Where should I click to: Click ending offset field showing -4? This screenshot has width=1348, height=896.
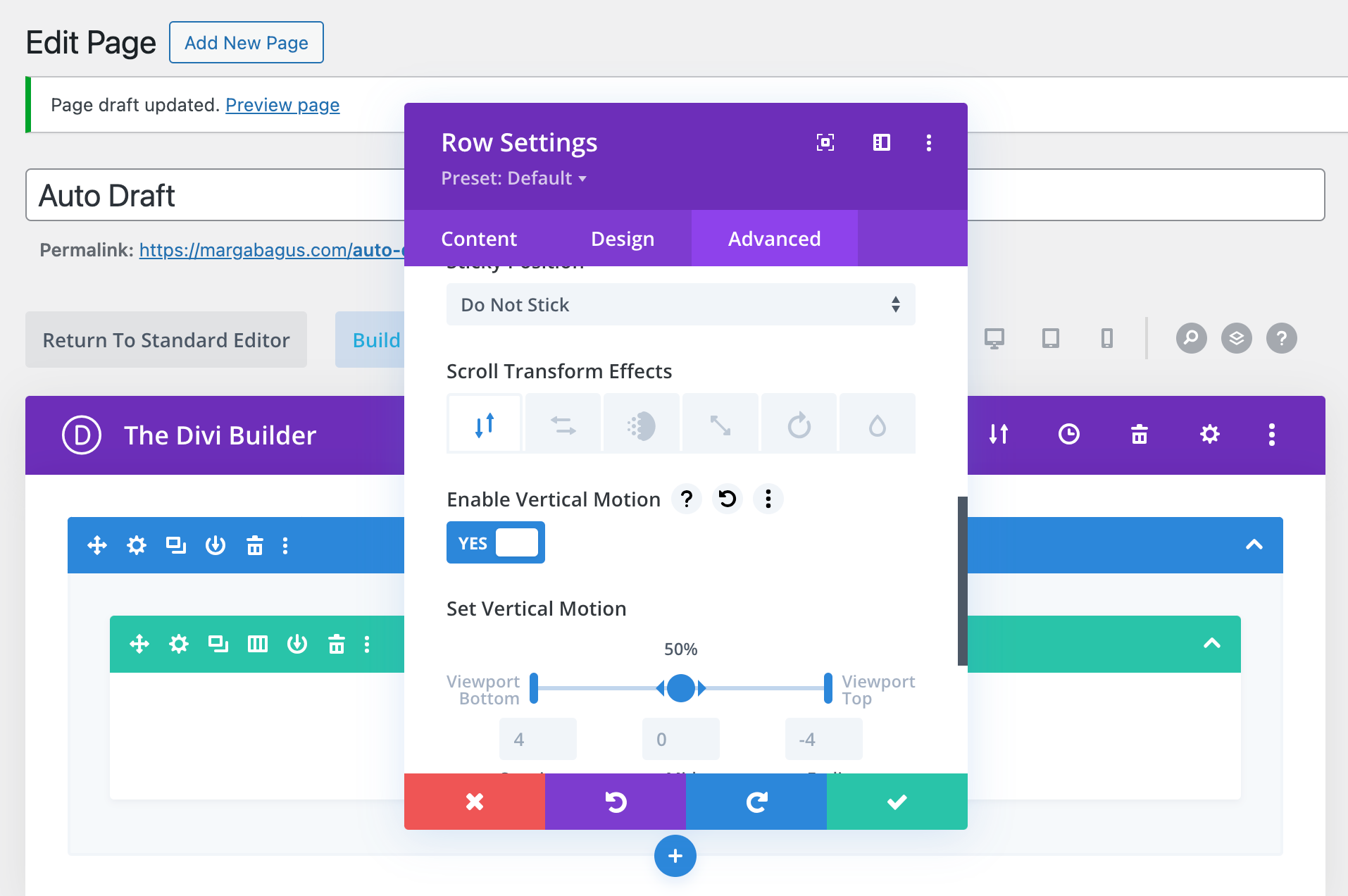click(x=824, y=739)
